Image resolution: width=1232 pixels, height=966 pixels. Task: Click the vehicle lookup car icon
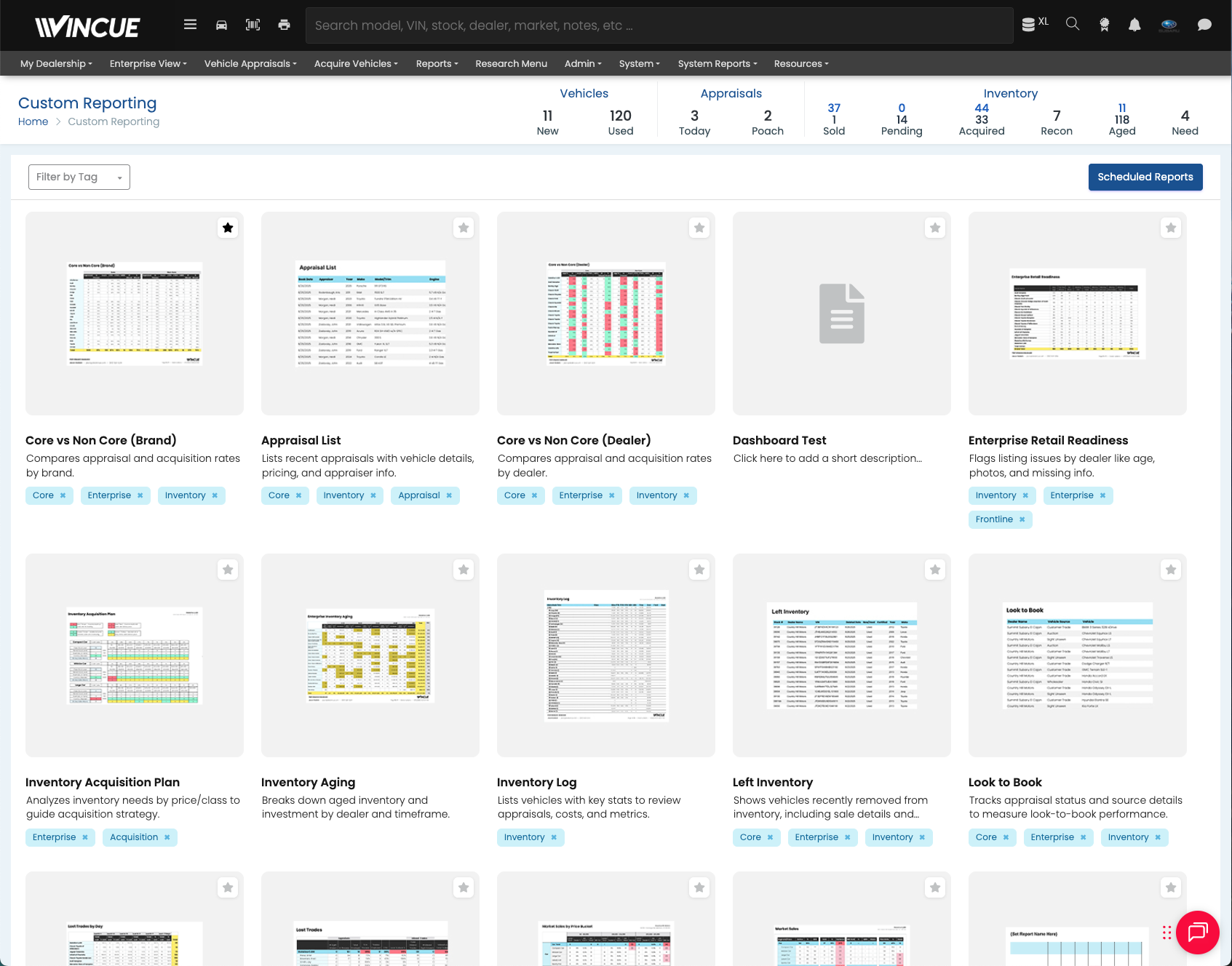[x=221, y=24]
